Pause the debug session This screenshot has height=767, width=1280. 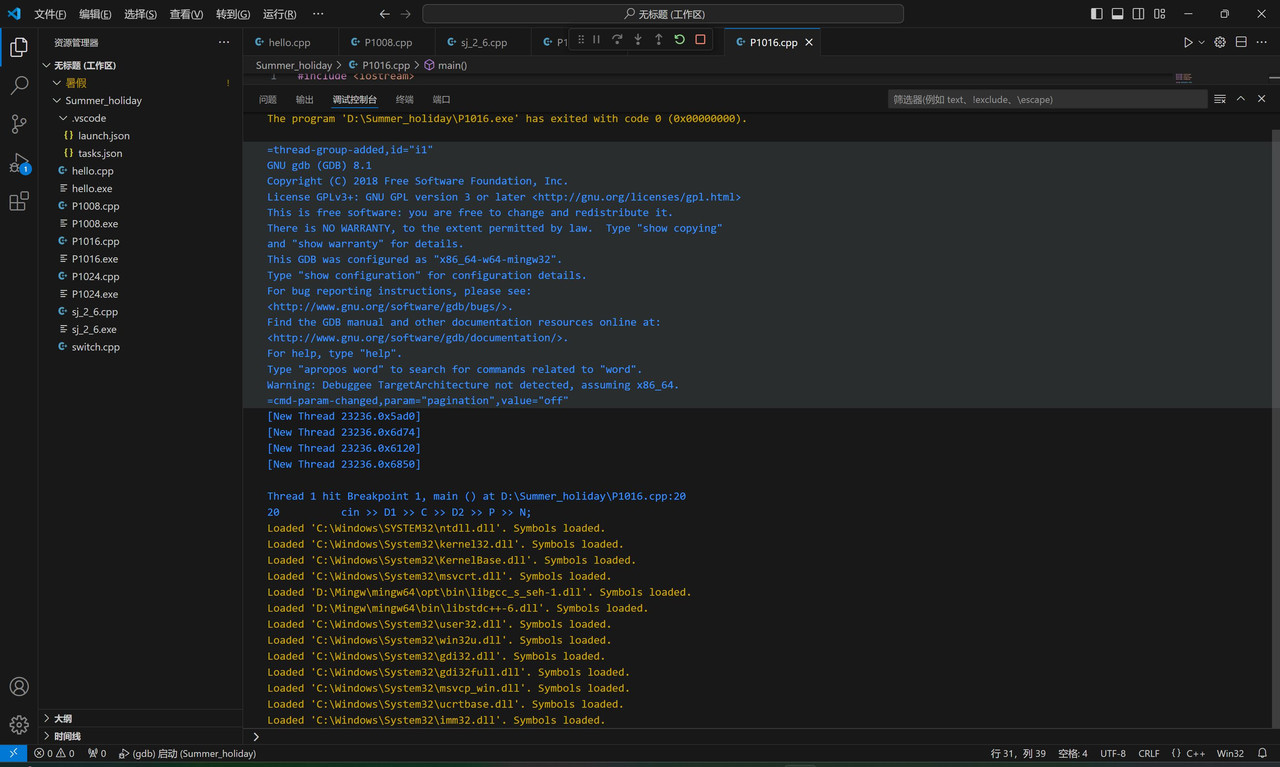click(x=596, y=40)
